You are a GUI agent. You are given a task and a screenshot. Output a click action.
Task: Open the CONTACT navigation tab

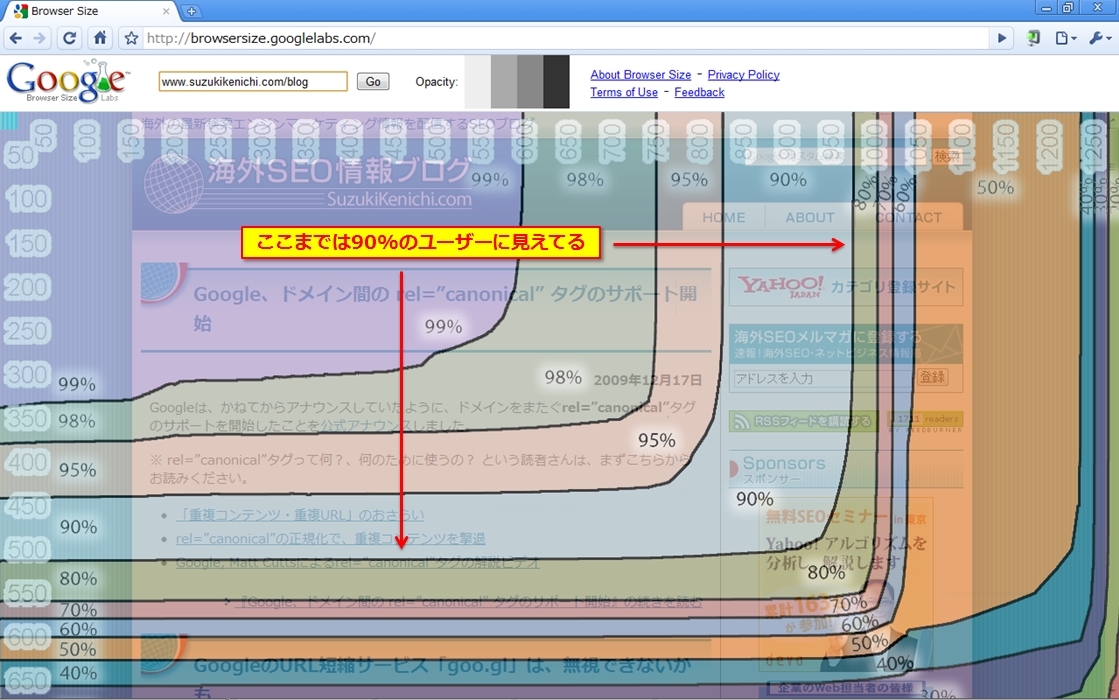tap(909, 217)
